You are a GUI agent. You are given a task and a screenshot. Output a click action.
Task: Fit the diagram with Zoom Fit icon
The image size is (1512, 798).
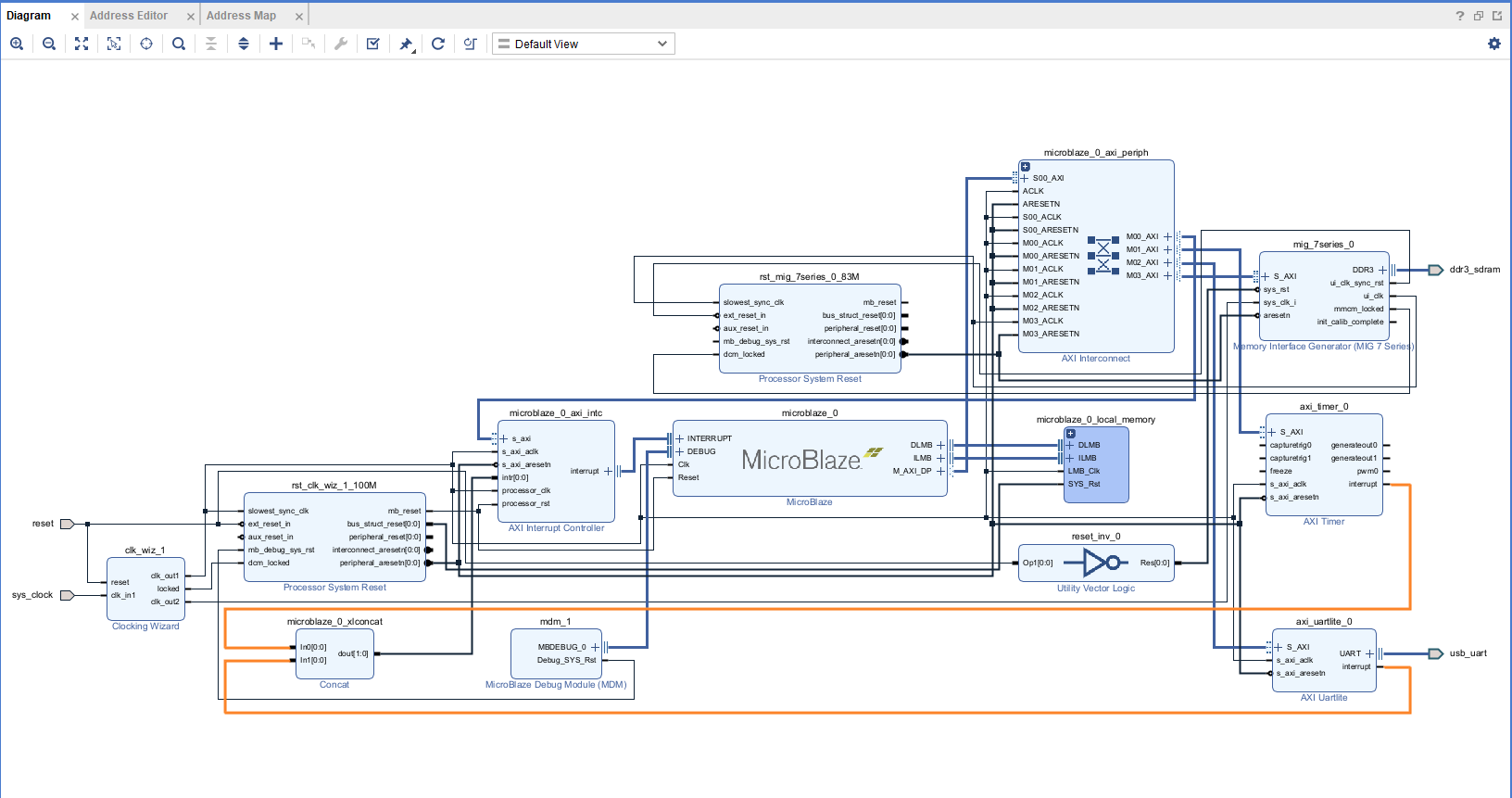(82, 44)
